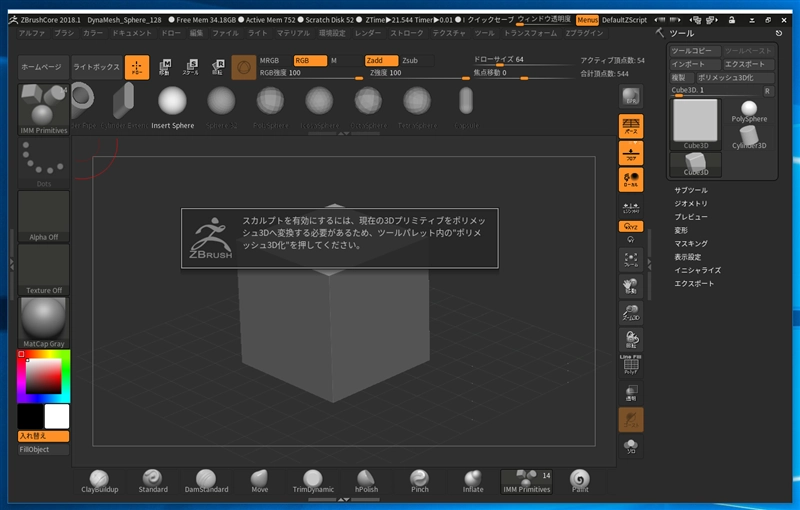
Task: Toggle Transparency (透明) mode
Action: pos(631,393)
